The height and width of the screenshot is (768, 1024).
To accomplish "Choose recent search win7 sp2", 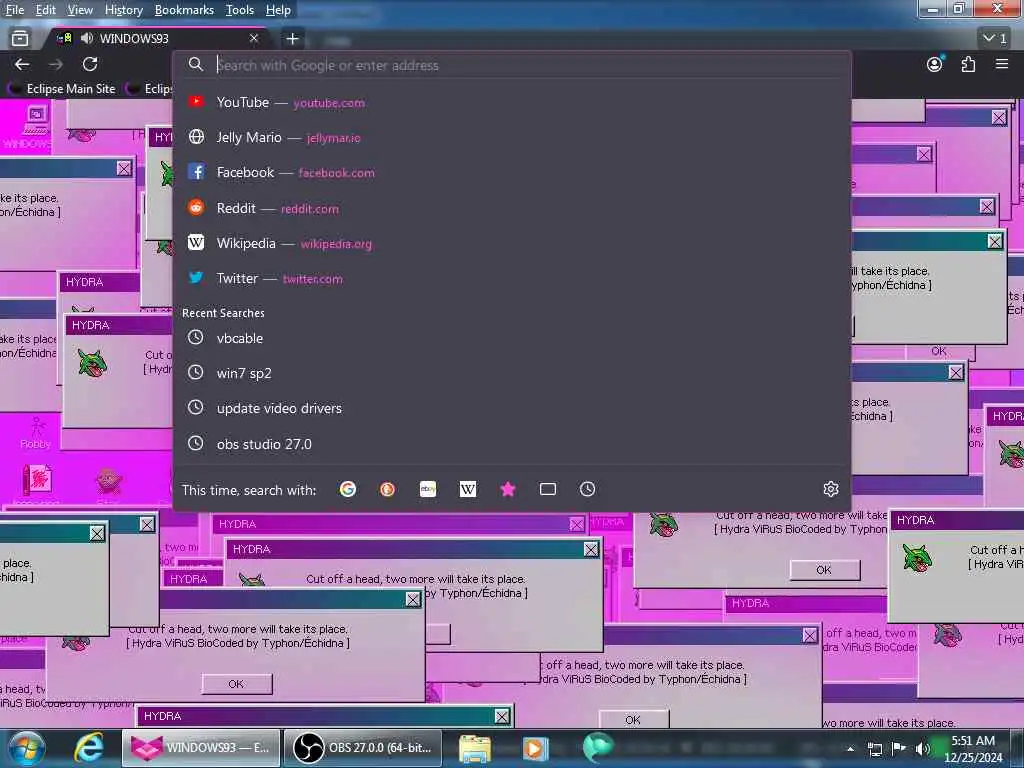I will [x=513, y=373].
